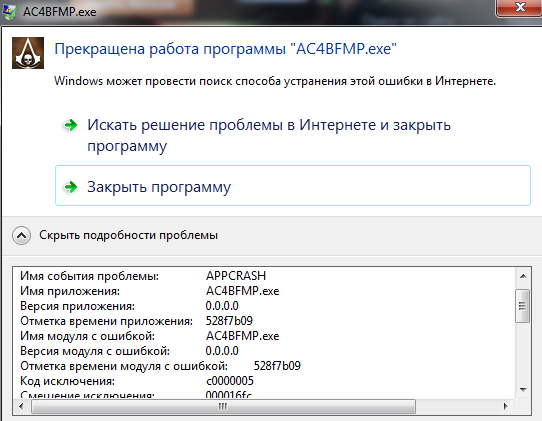
Task: Collapse details via the round chevron button
Action: [21, 236]
